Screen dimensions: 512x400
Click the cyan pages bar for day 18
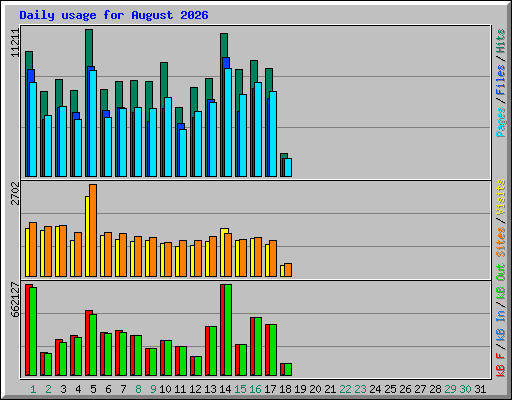pos(288,167)
